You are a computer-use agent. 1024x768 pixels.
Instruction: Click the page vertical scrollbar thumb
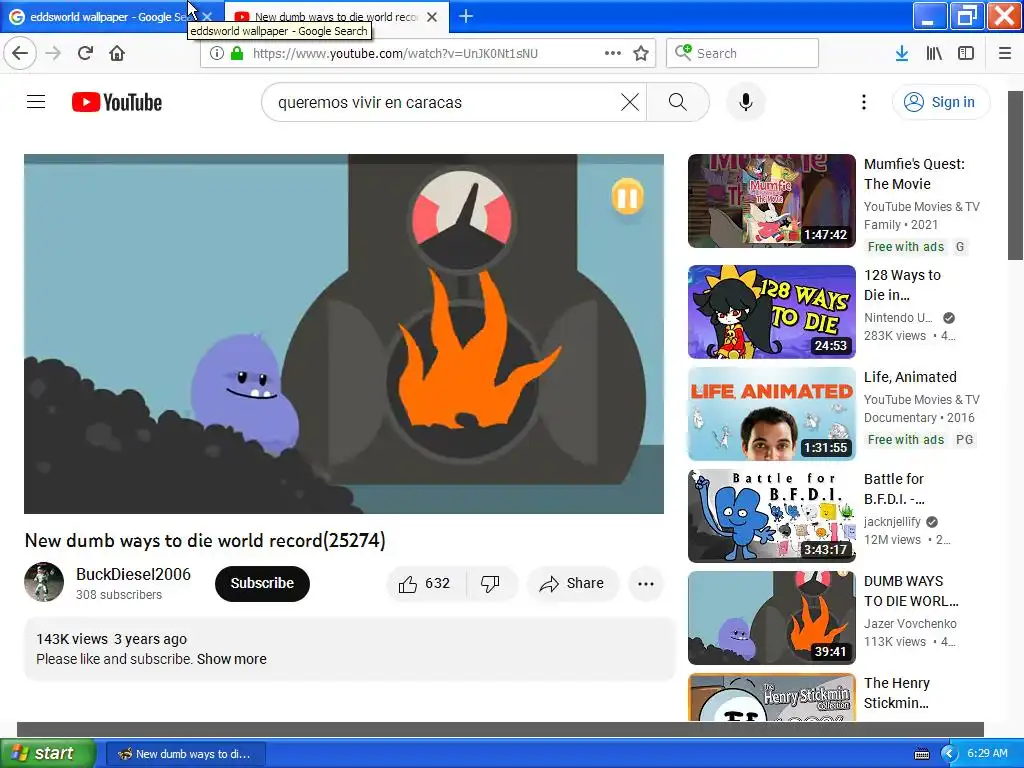(x=1016, y=175)
